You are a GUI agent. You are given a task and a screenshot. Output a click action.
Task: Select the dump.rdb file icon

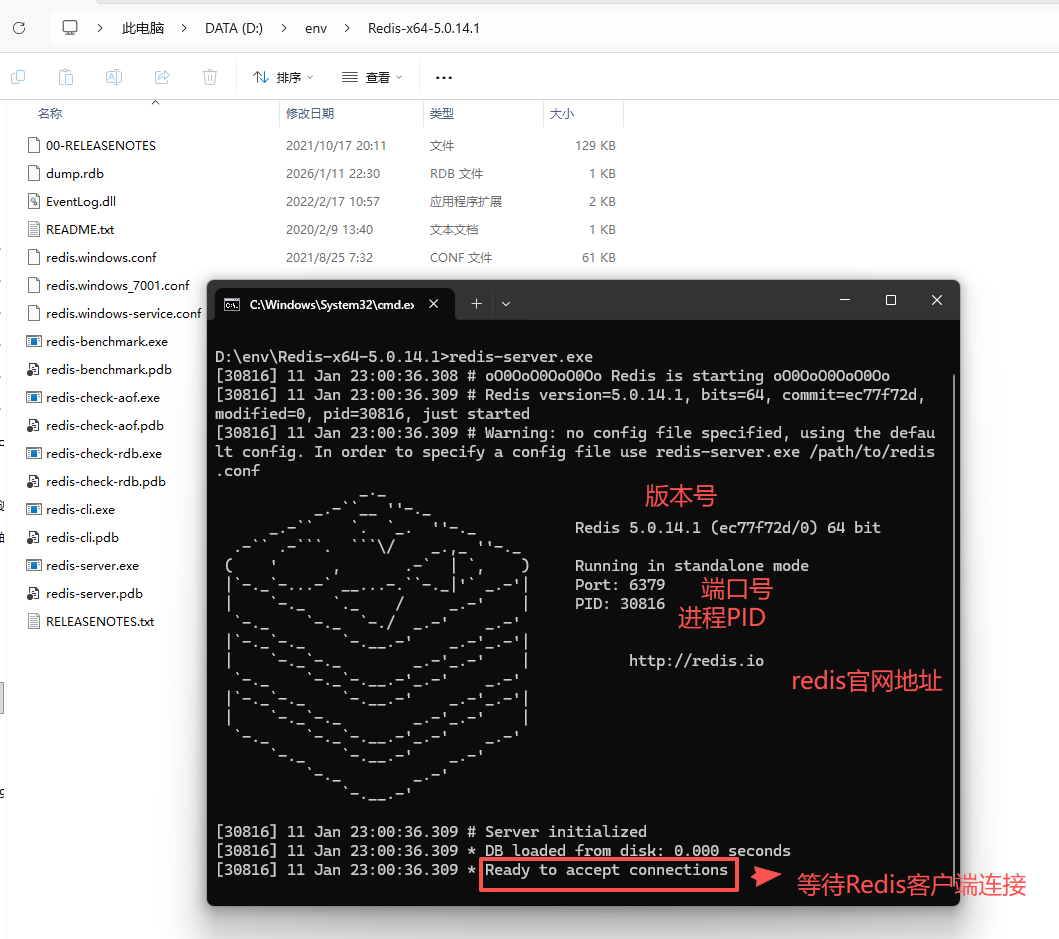coord(34,174)
